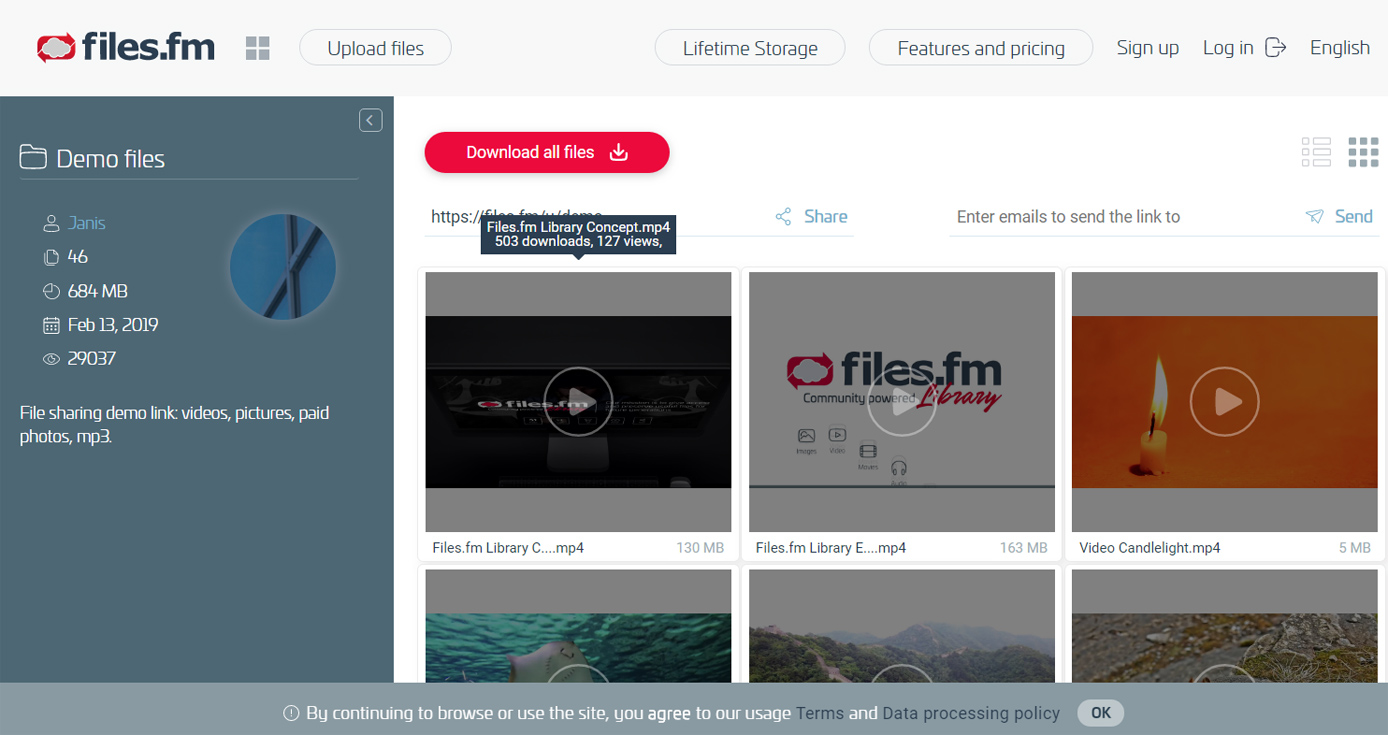Click the 5 MB size label

point(1355,548)
